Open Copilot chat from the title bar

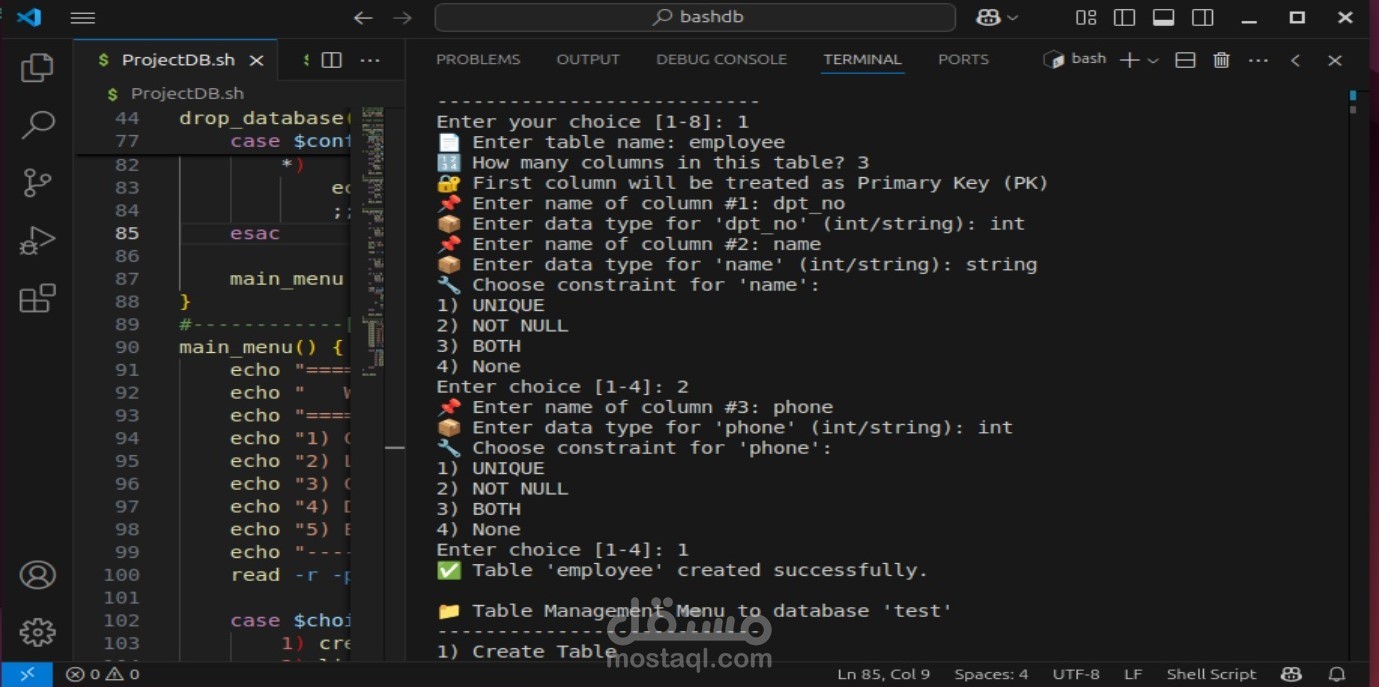988,17
